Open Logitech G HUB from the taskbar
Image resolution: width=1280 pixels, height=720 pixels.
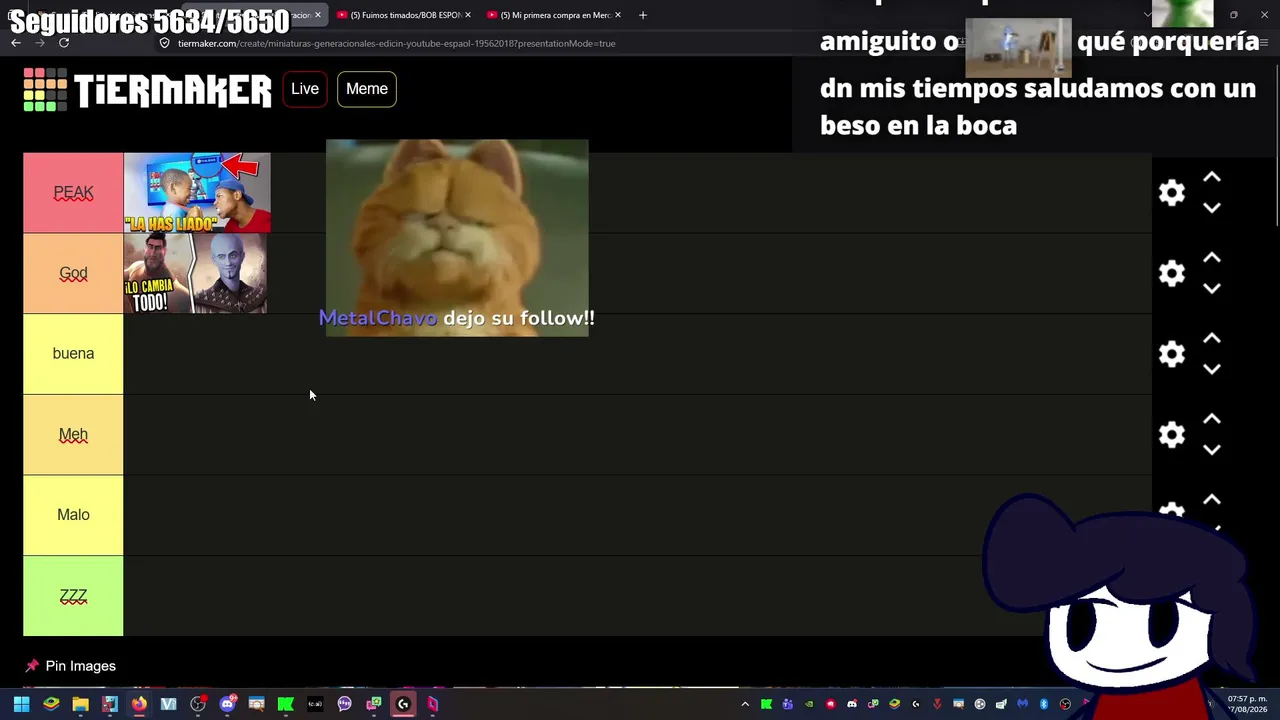(403, 704)
